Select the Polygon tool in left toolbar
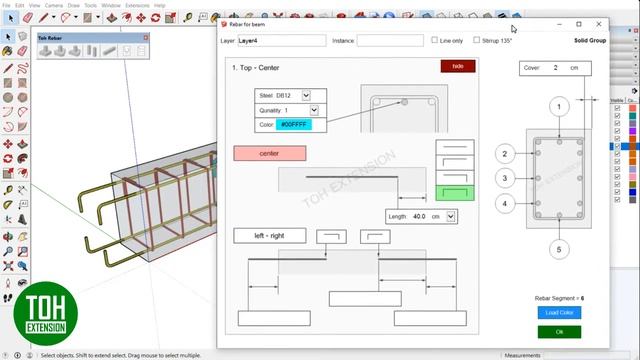This screenshot has height=360, width=640. coord(22,98)
